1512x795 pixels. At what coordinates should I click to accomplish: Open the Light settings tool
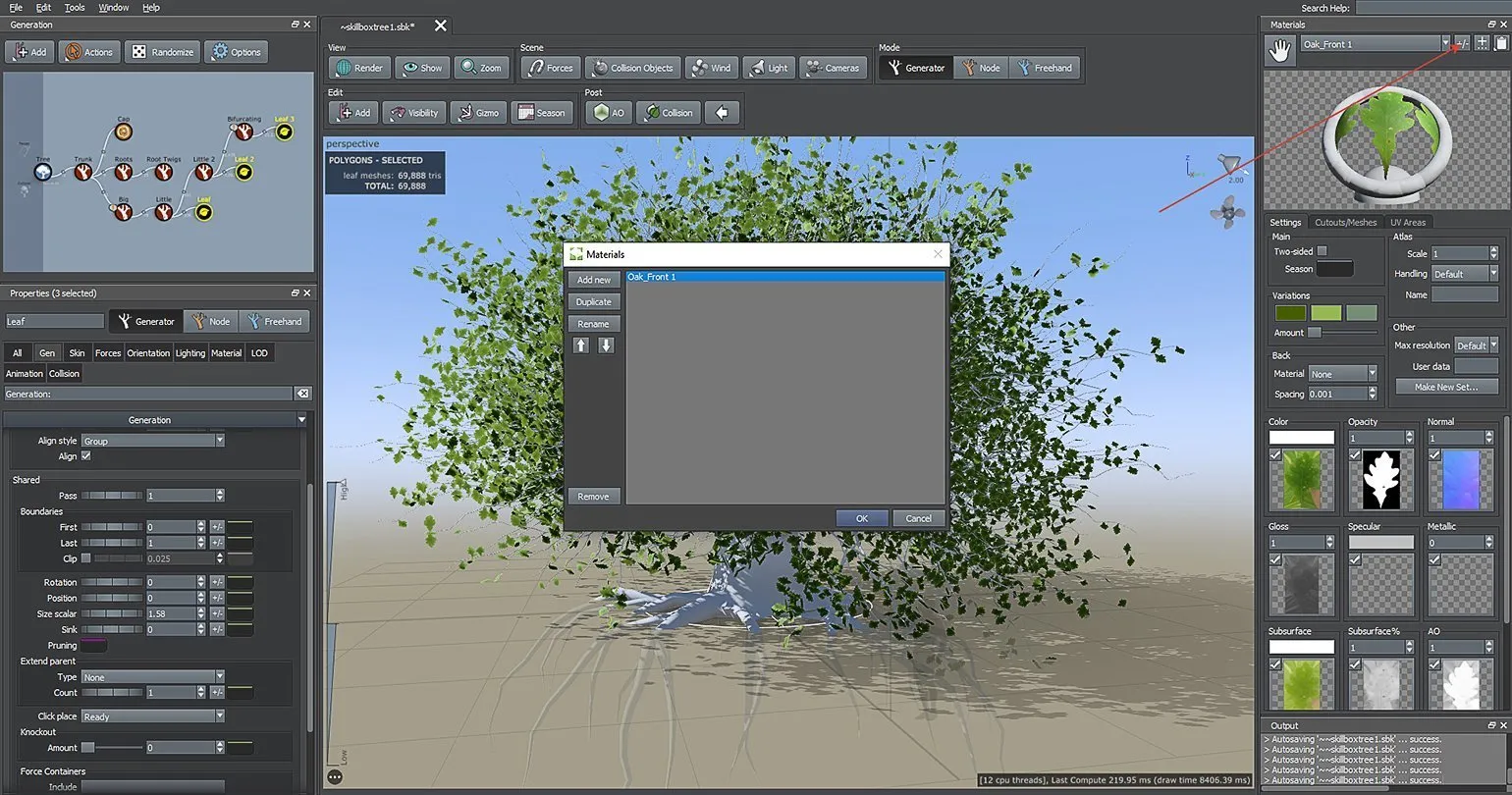point(768,68)
